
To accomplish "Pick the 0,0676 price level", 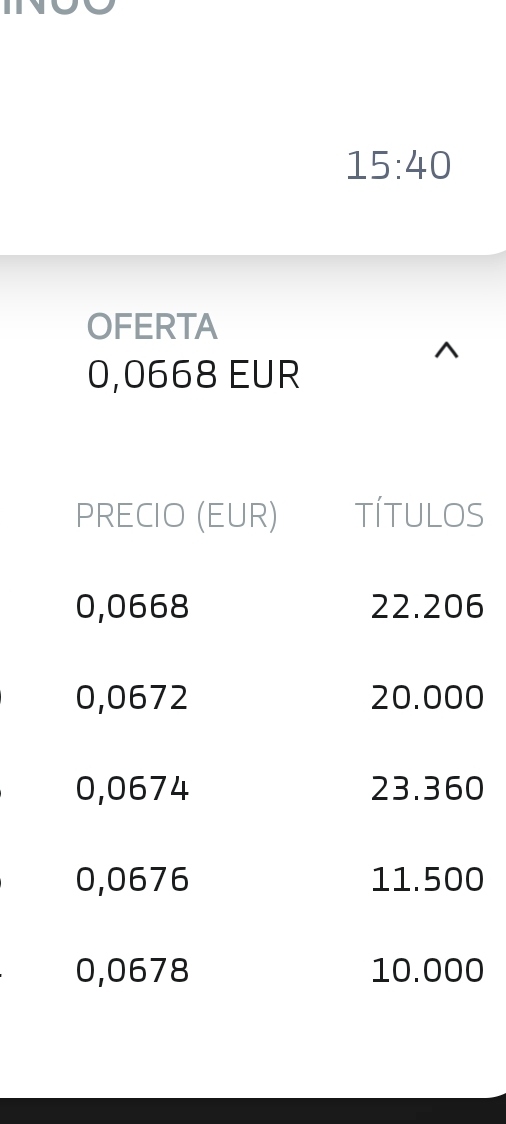I will (x=133, y=880).
